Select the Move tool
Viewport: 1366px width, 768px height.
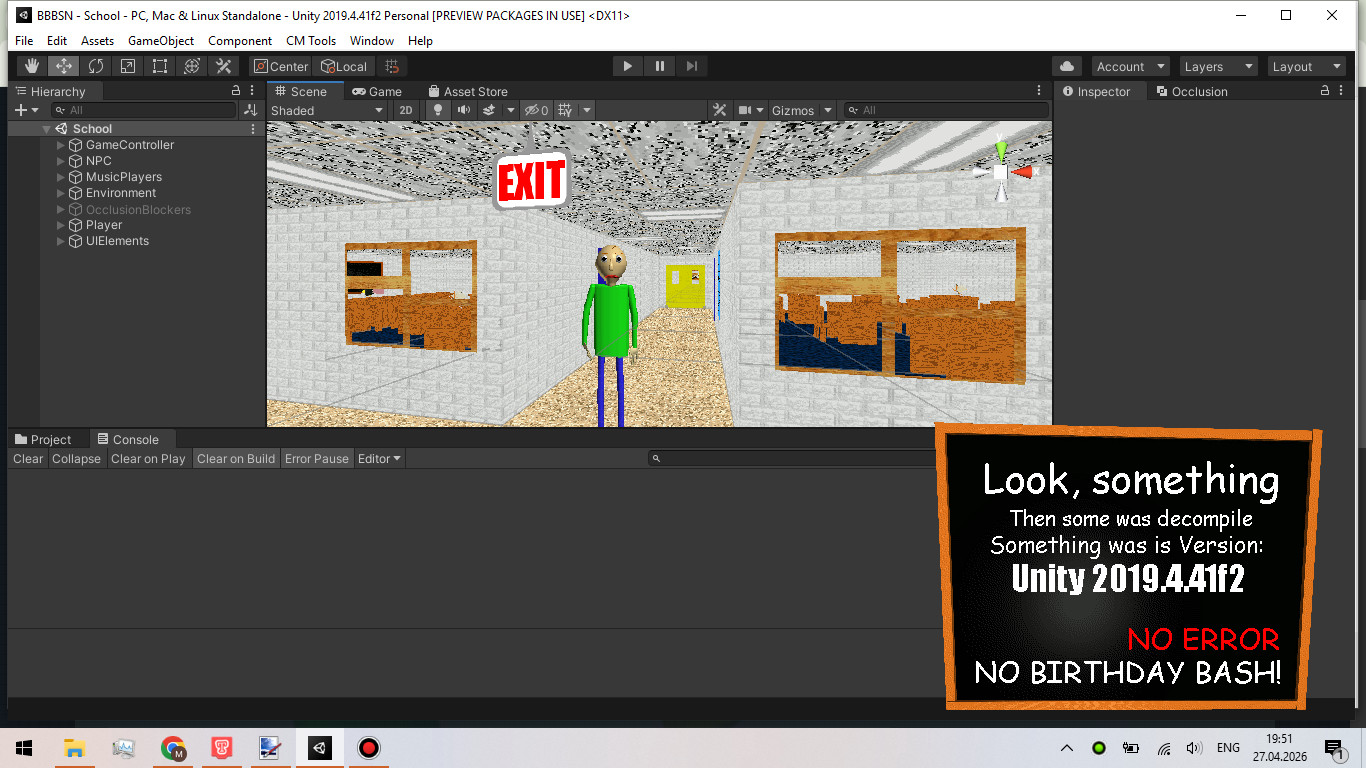pyautogui.click(x=64, y=66)
